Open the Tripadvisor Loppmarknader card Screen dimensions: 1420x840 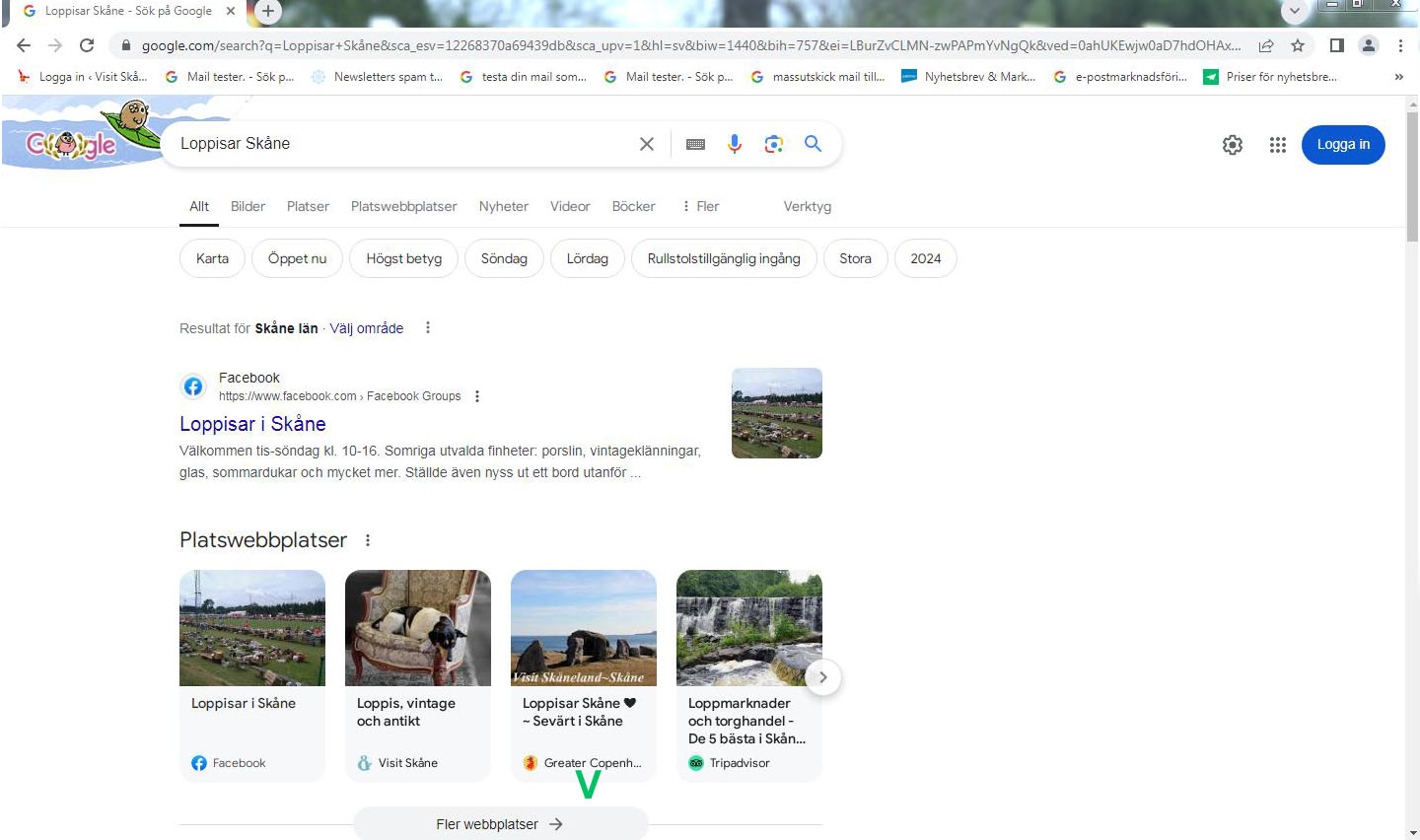(x=749, y=675)
